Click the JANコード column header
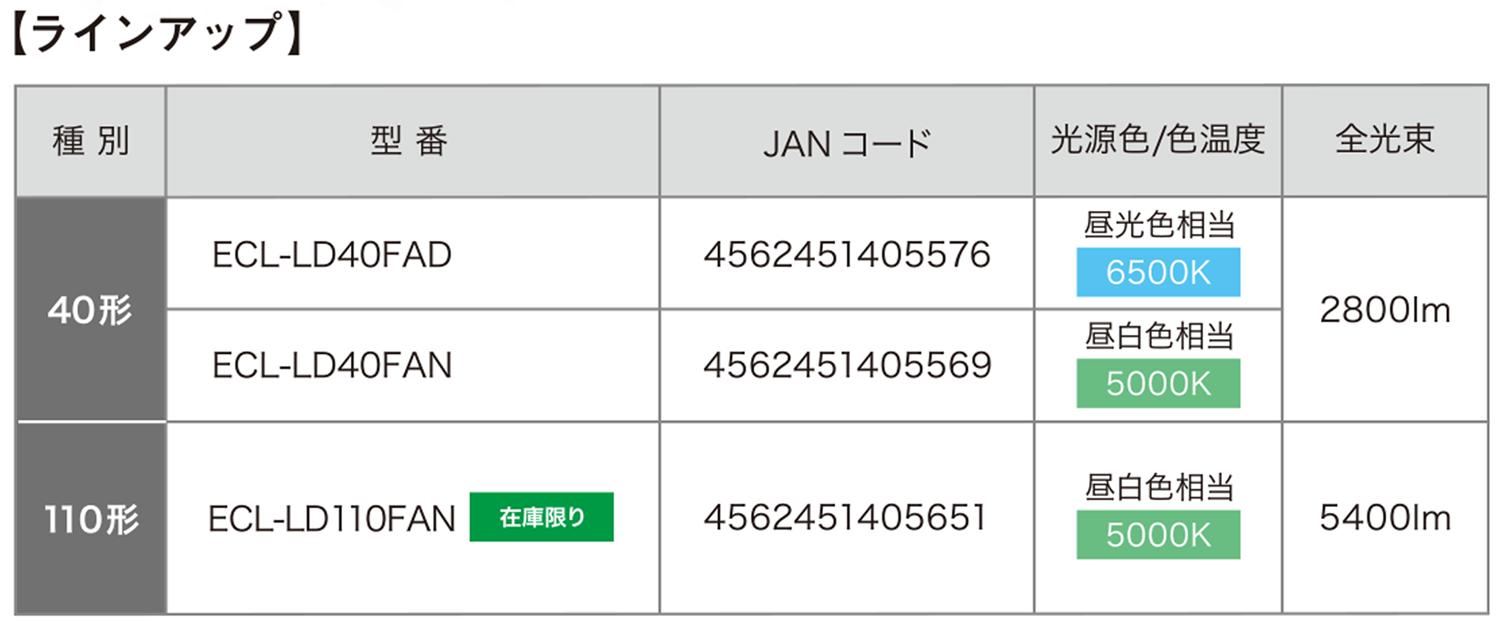 point(847,141)
